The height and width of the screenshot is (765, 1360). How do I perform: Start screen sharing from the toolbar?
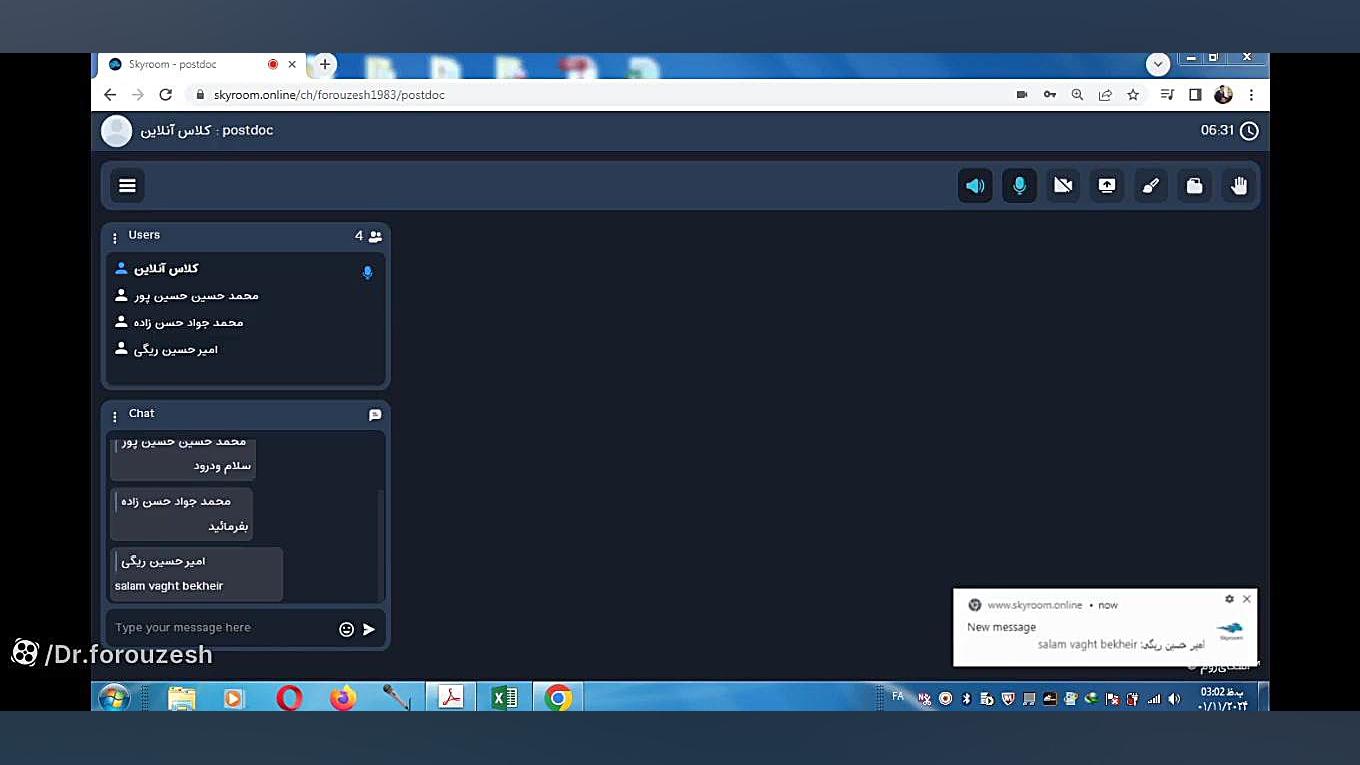[1107, 185]
